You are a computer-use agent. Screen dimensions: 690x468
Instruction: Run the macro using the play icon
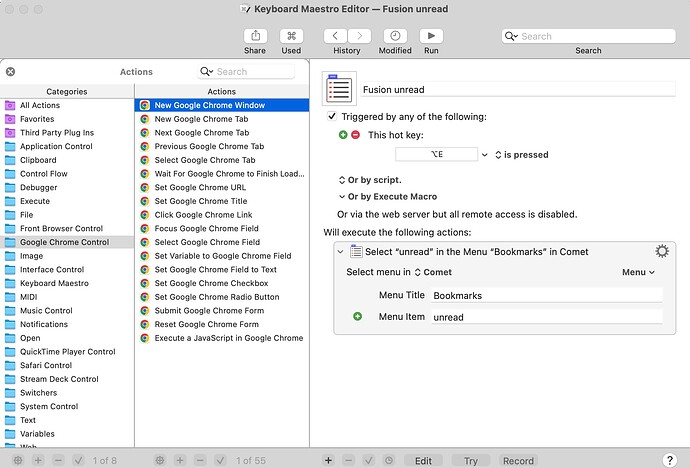click(x=431, y=36)
